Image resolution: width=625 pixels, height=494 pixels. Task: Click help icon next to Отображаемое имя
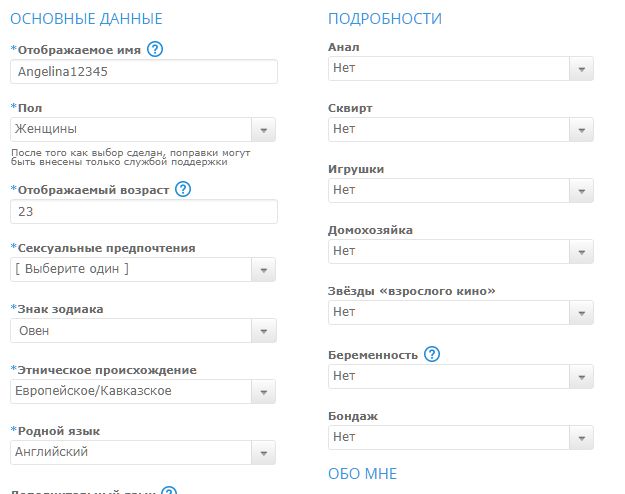tap(155, 49)
